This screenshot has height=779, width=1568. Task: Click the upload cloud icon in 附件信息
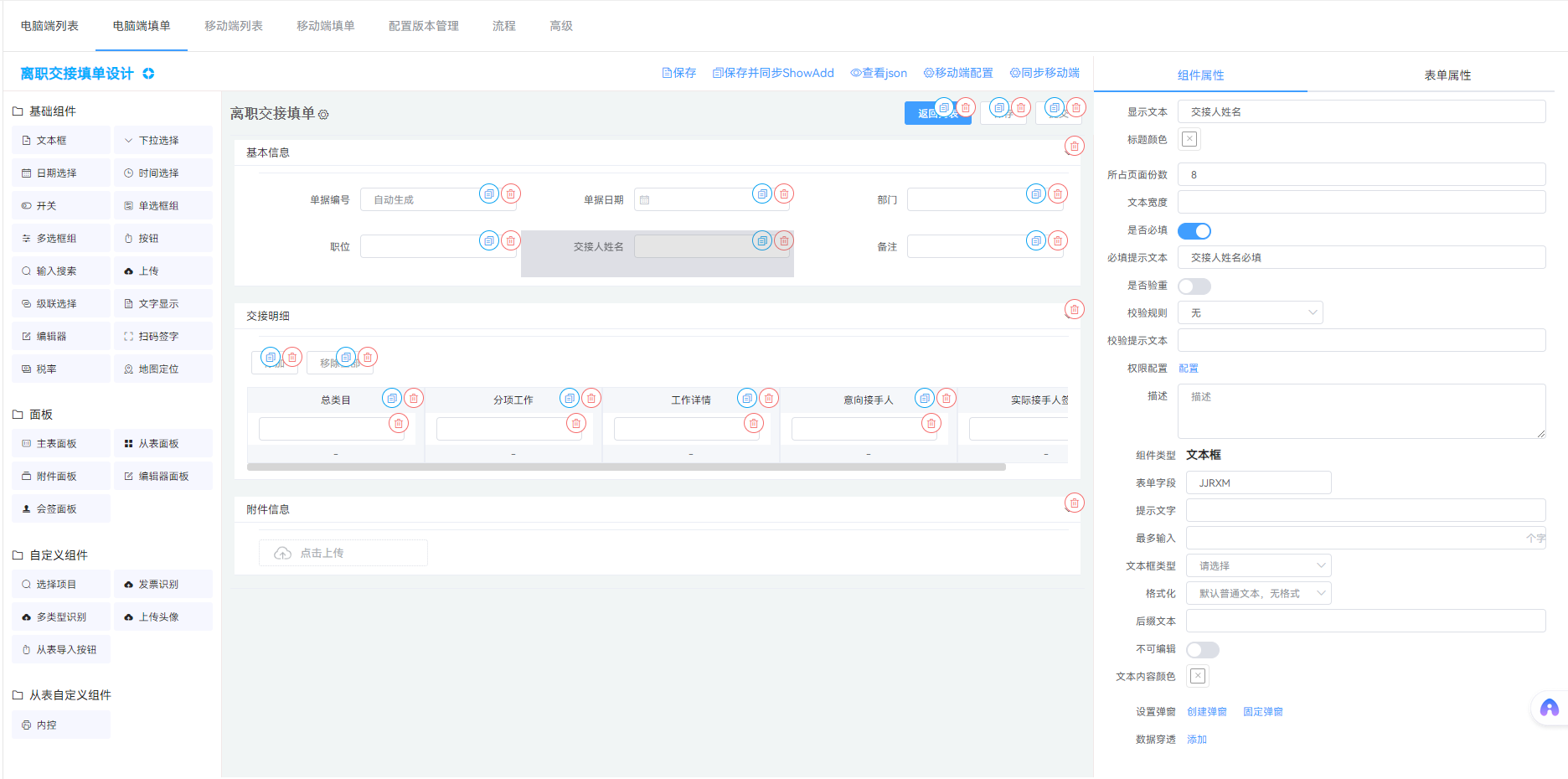(x=283, y=553)
